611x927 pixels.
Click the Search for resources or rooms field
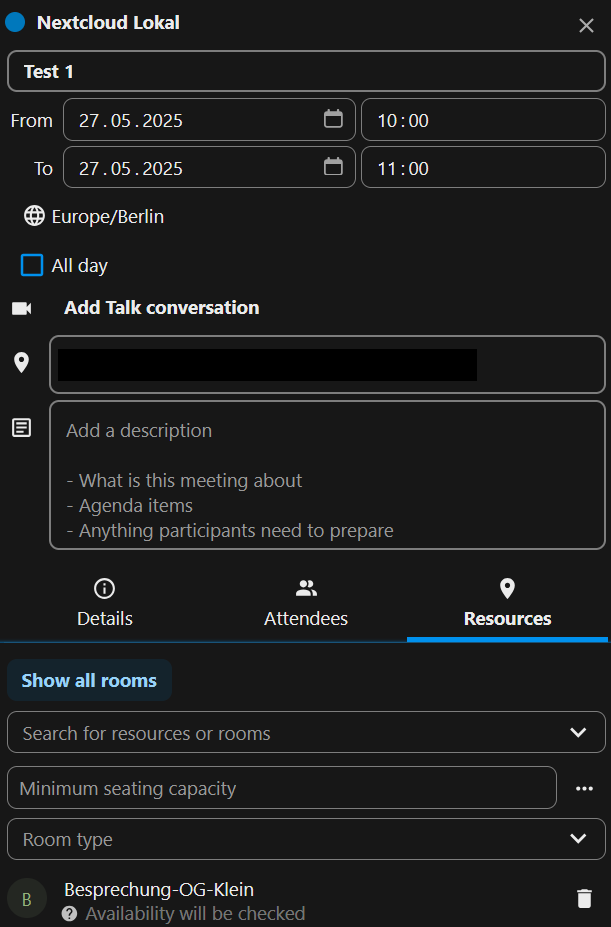pos(306,732)
